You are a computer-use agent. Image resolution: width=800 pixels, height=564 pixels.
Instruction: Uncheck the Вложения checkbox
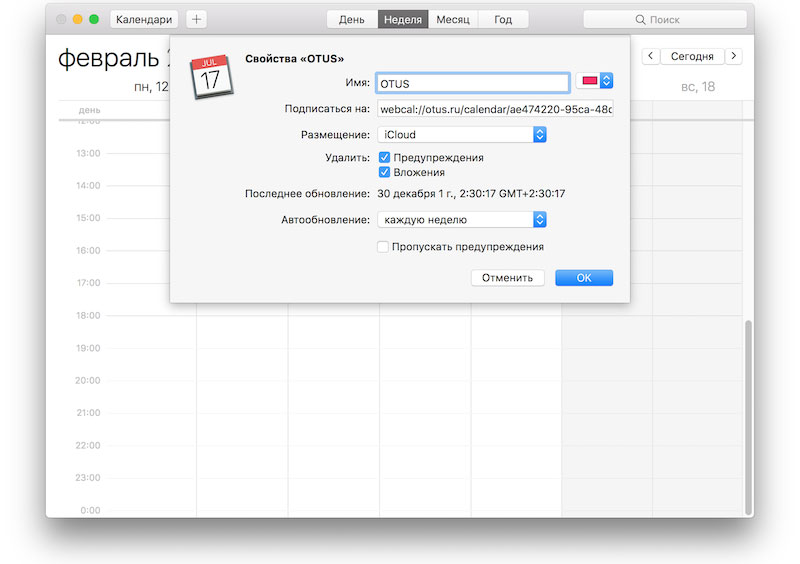[384, 172]
